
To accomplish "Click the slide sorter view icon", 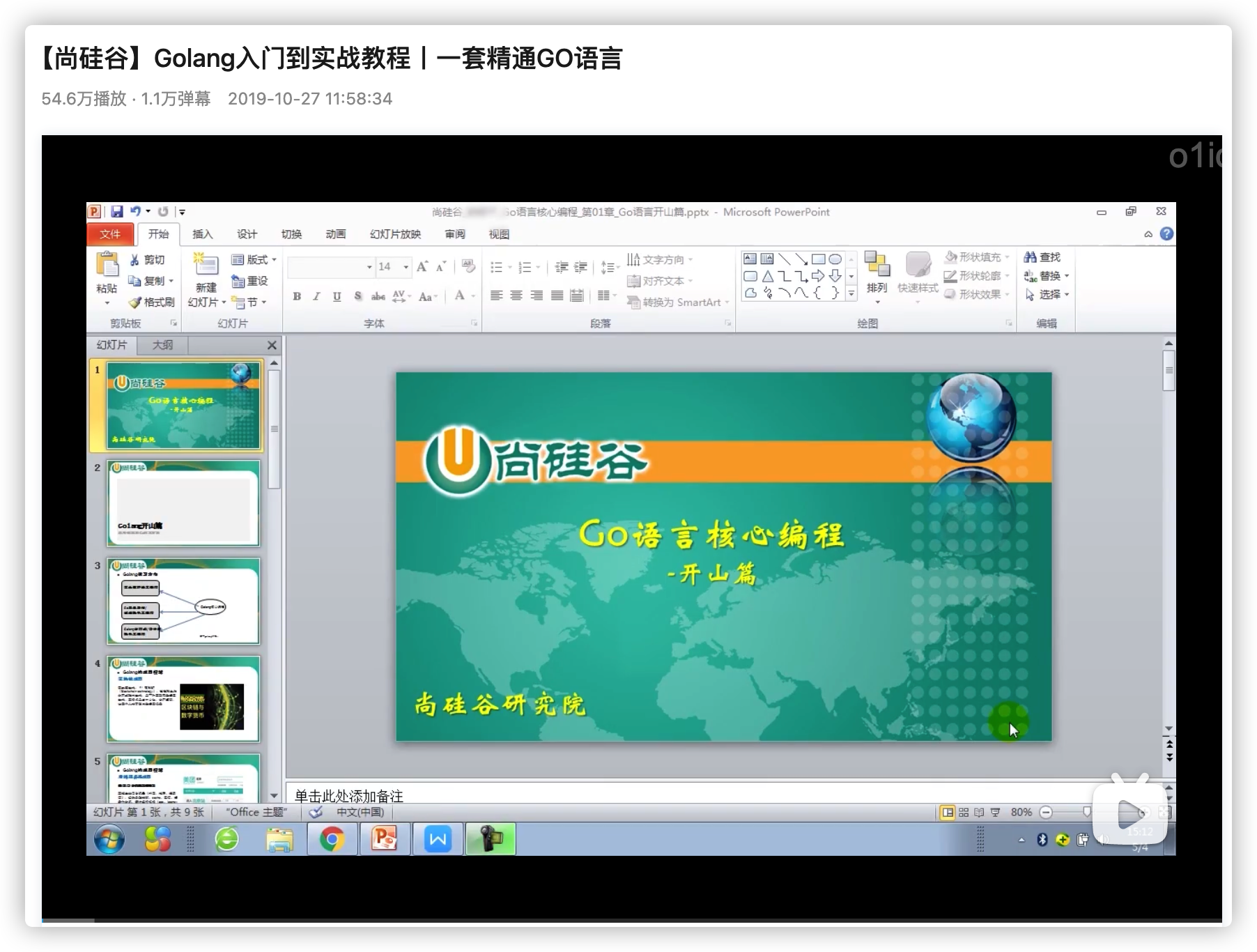I will (x=964, y=813).
